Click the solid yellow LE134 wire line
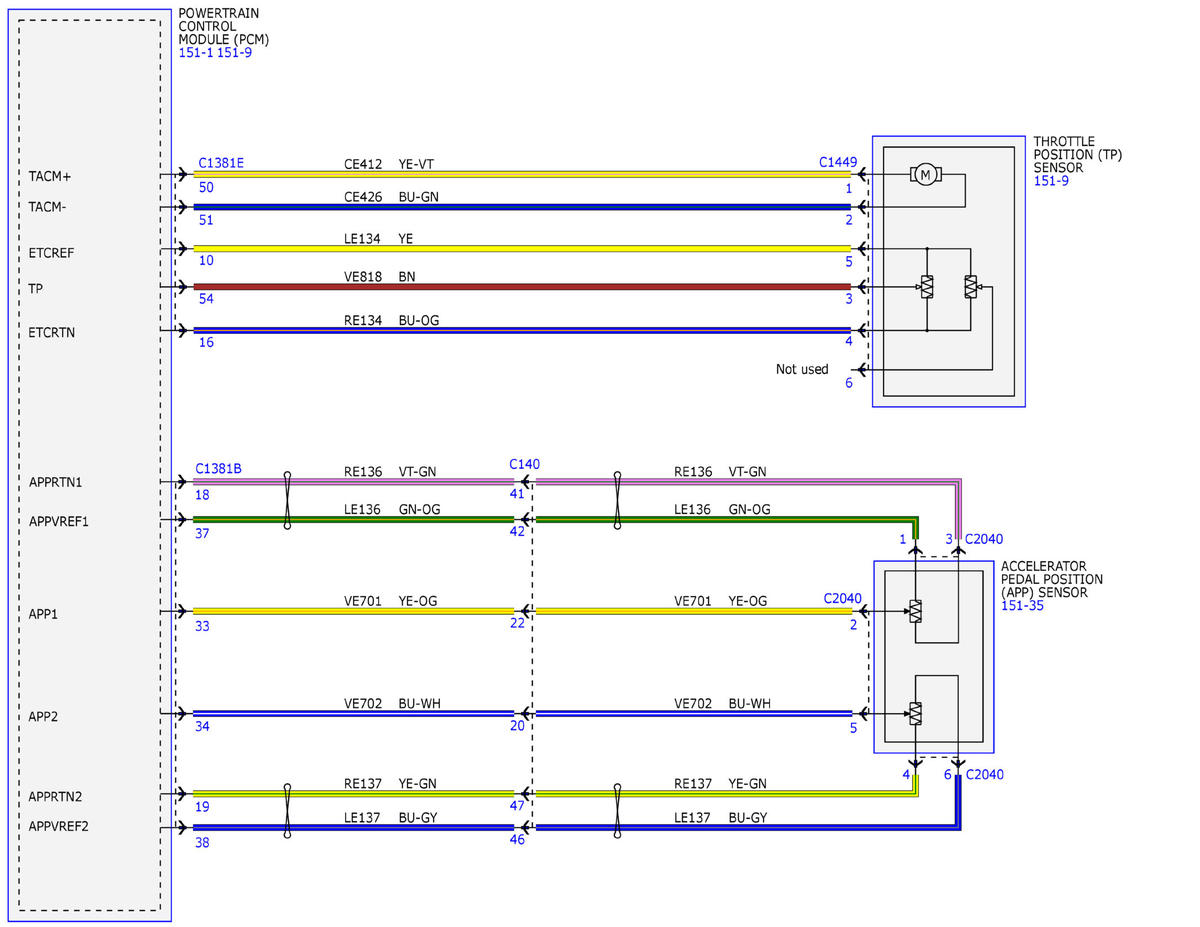This screenshot has width=1200, height=927. 521,249
